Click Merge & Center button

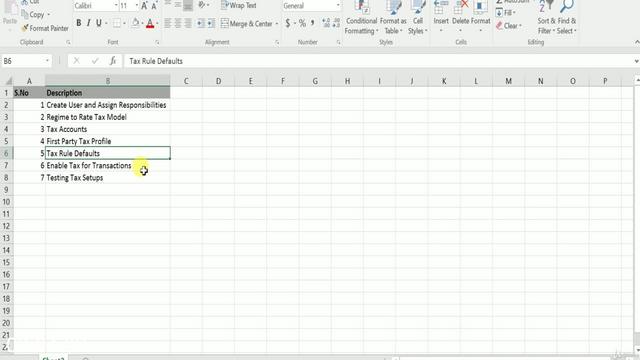click(246, 24)
